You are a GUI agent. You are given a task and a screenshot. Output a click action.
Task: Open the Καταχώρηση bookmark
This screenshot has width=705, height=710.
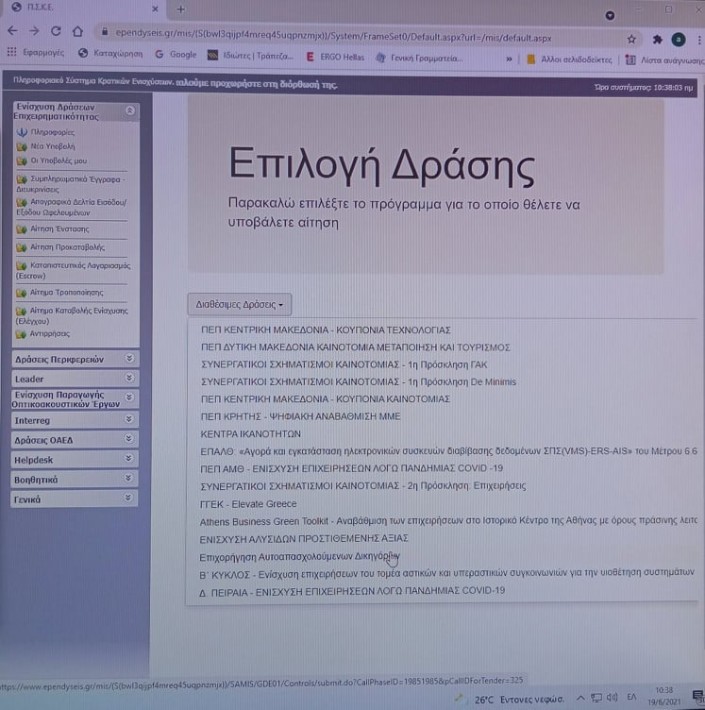[110, 53]
